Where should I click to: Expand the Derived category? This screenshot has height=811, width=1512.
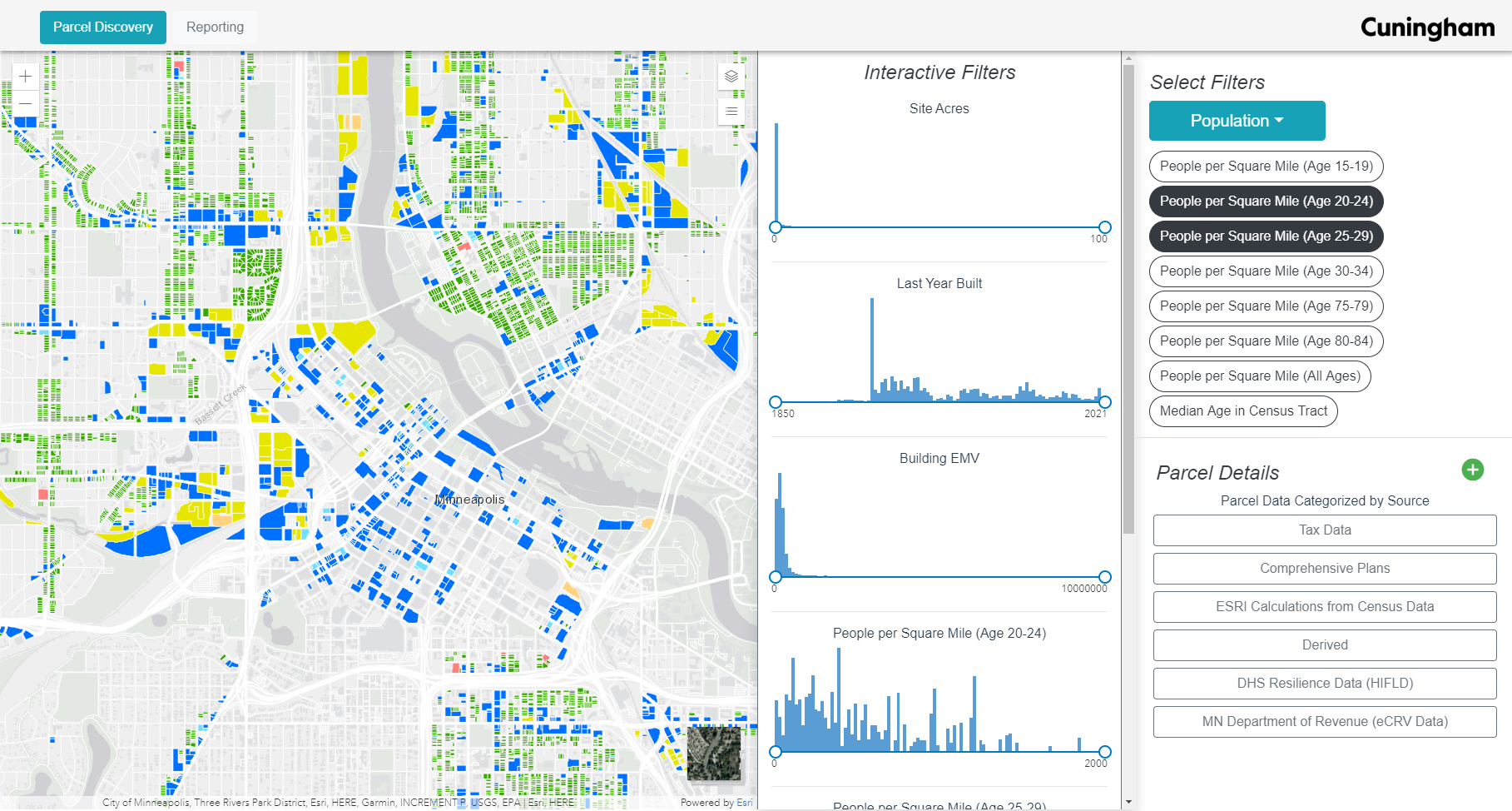[1325, 645]
